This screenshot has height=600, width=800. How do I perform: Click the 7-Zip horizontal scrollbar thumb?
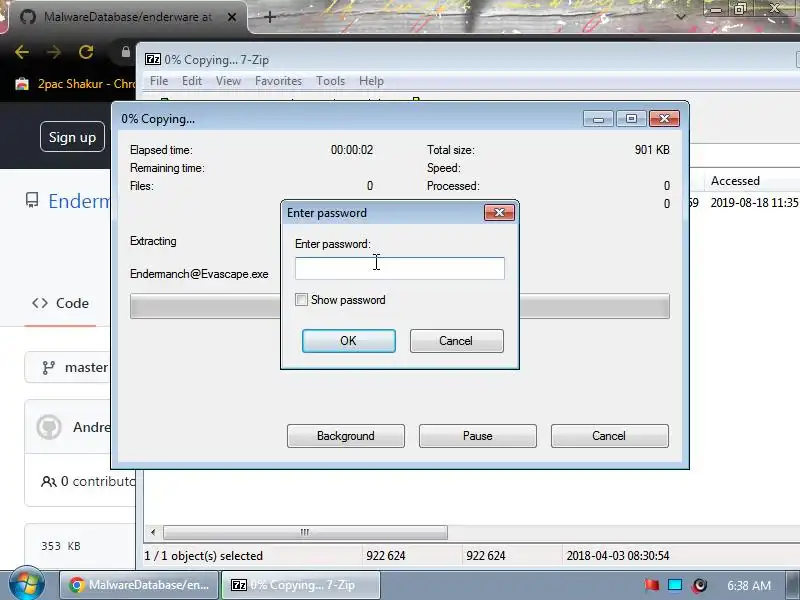click(x=305, y=532)
